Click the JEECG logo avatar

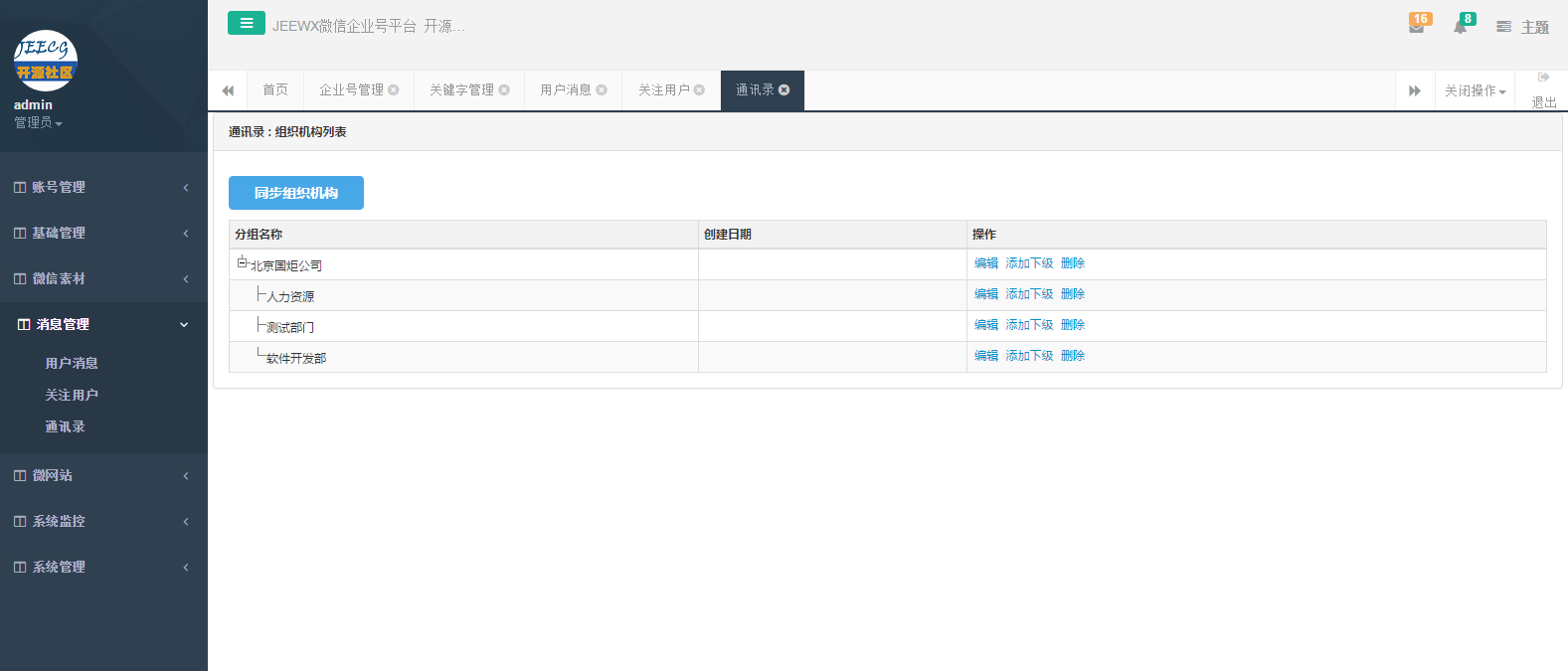(45, 61)
